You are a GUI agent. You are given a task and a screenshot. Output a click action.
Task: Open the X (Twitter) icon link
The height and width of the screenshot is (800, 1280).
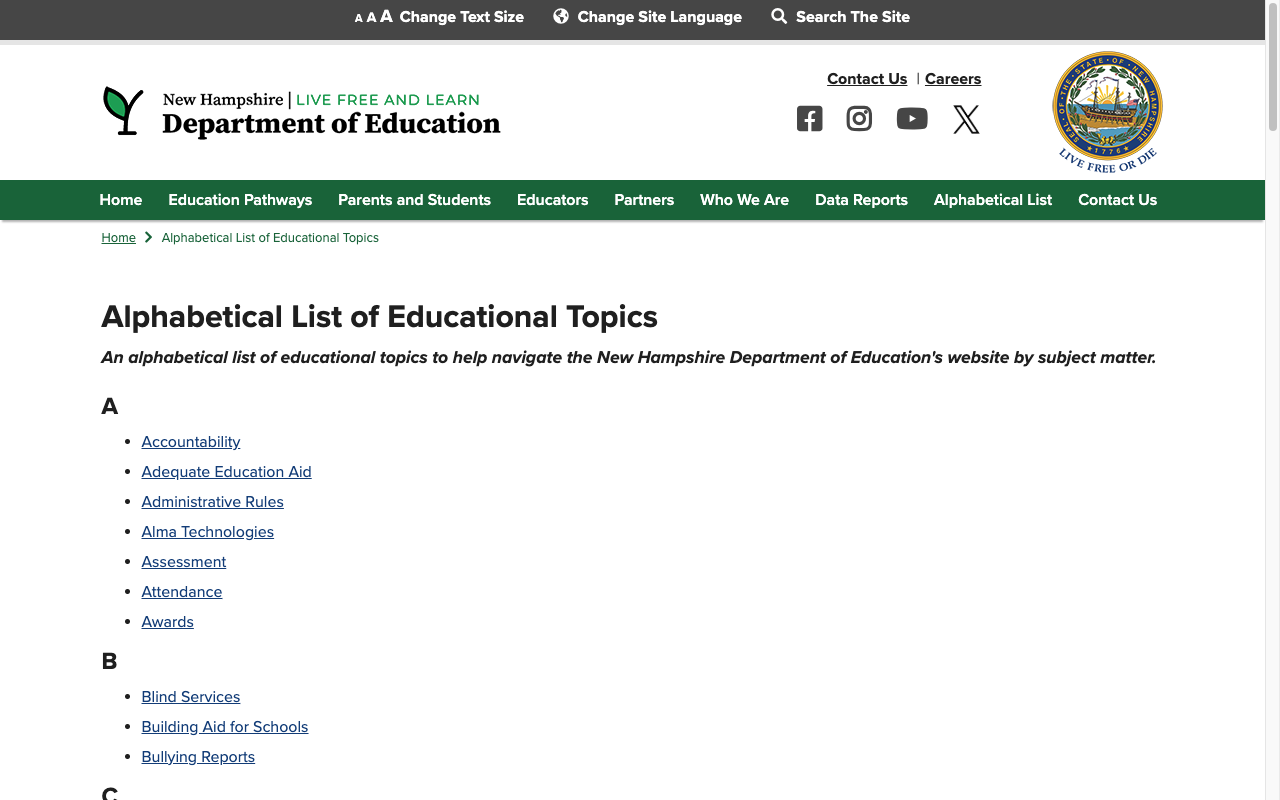(966, 119)
